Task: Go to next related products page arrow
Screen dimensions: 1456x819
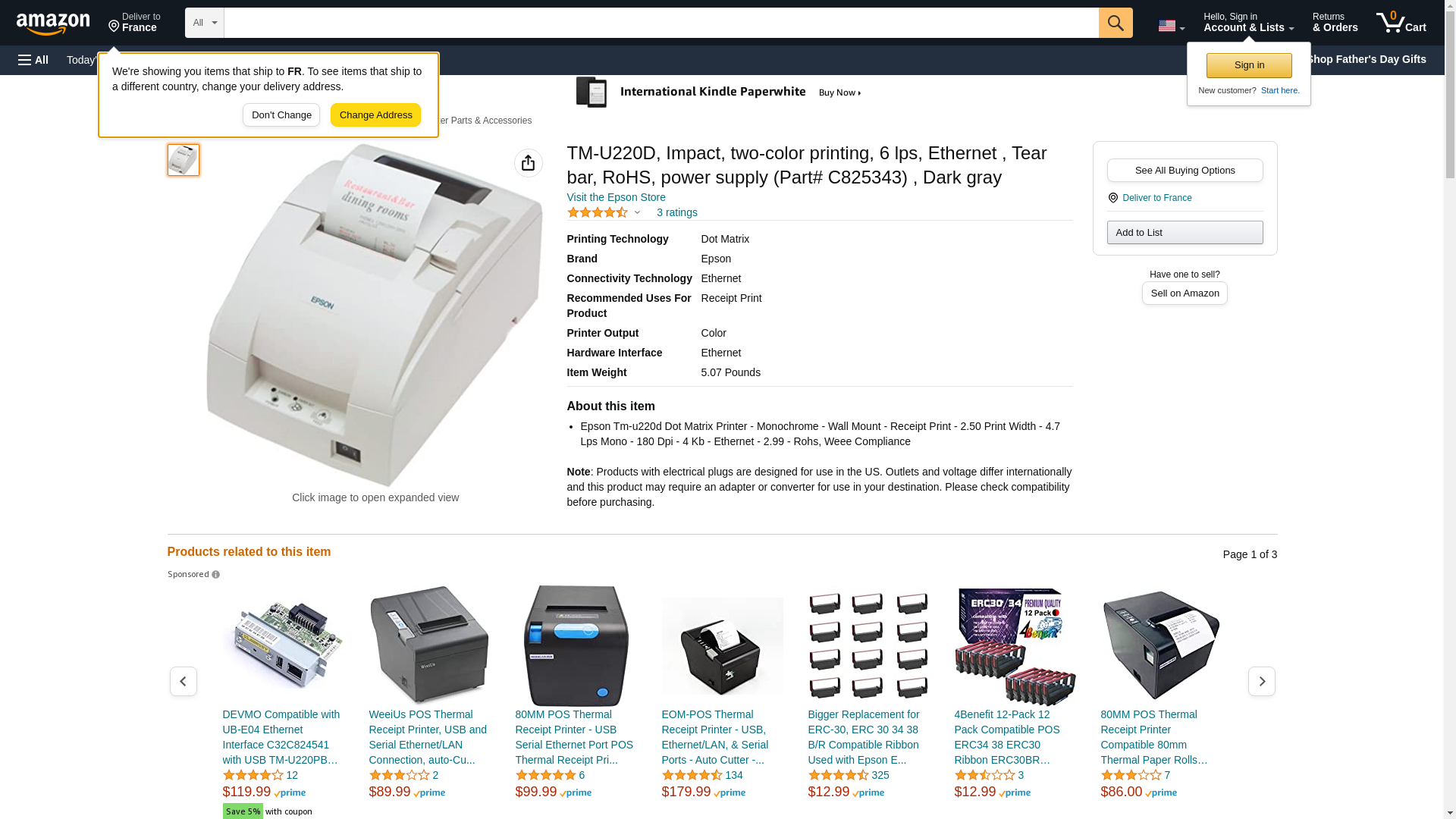Action: pos(1262,682)
